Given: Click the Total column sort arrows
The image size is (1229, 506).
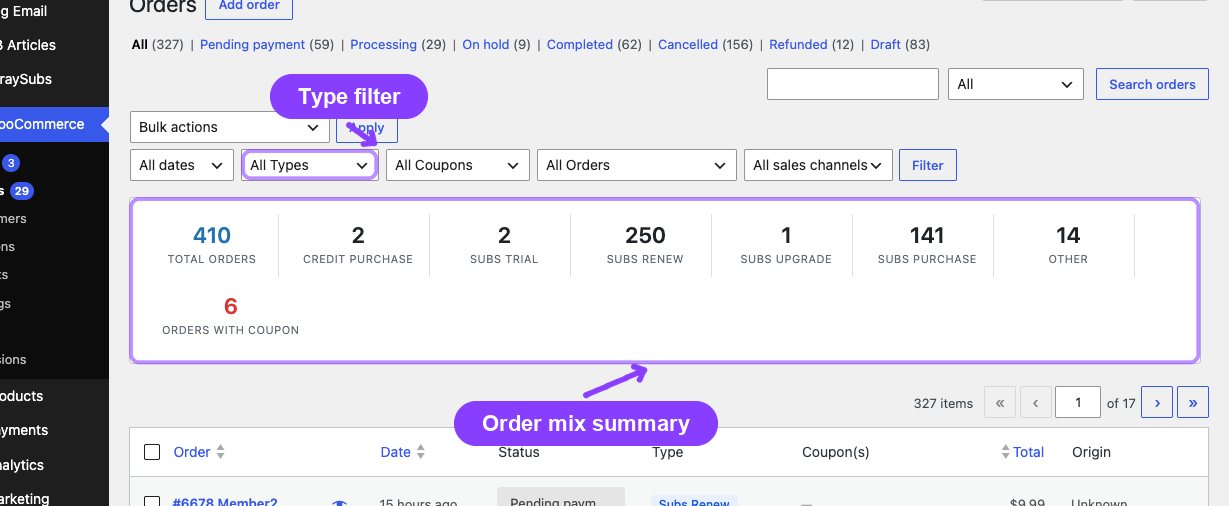Looking at the screenshot, I should click(x=1007, y=452).
